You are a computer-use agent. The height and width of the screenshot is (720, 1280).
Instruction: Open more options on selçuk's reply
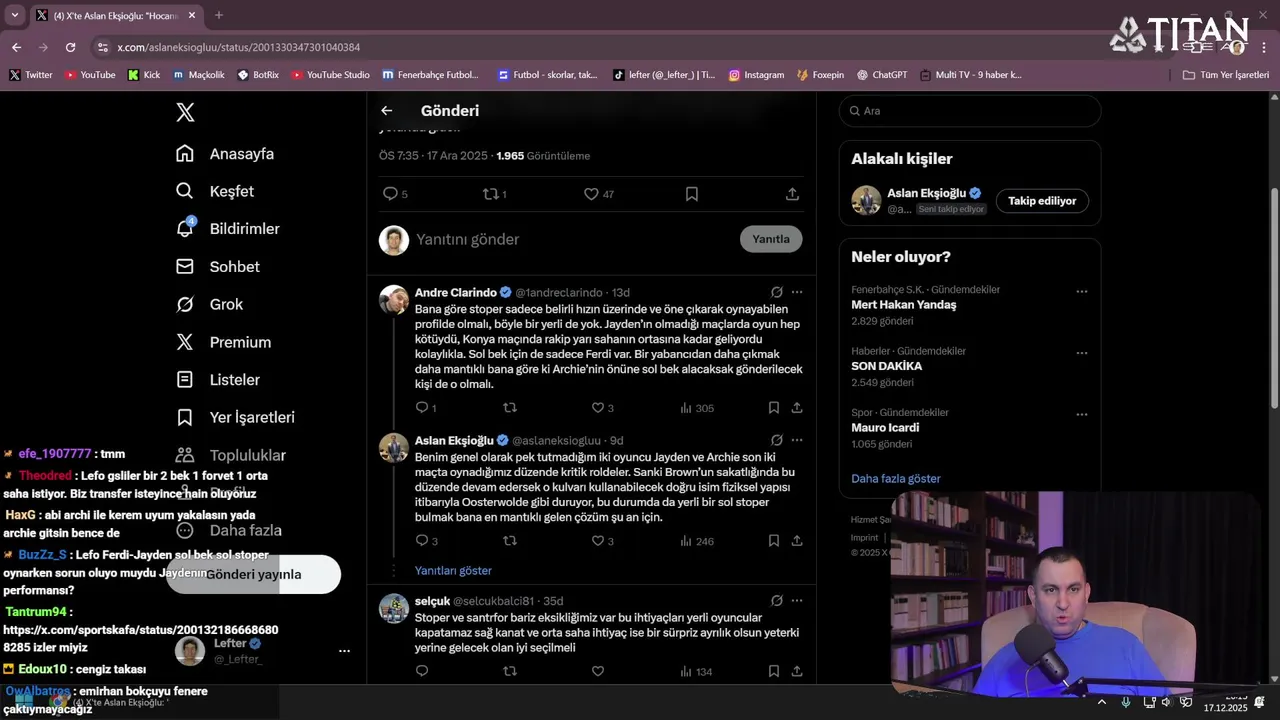pyautogui.click(x=797, y=601)
